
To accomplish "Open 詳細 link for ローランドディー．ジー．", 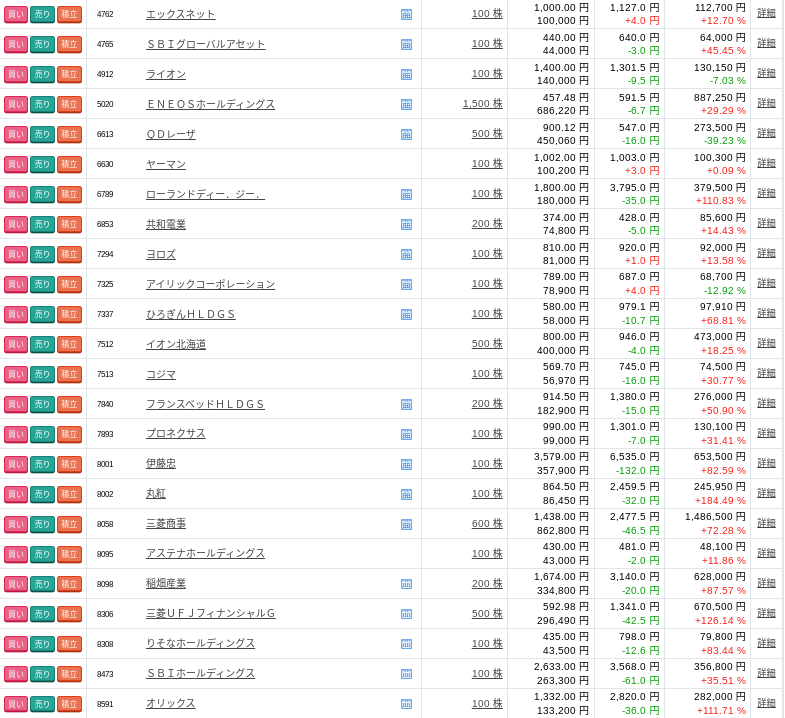I will tap(766, 193).
